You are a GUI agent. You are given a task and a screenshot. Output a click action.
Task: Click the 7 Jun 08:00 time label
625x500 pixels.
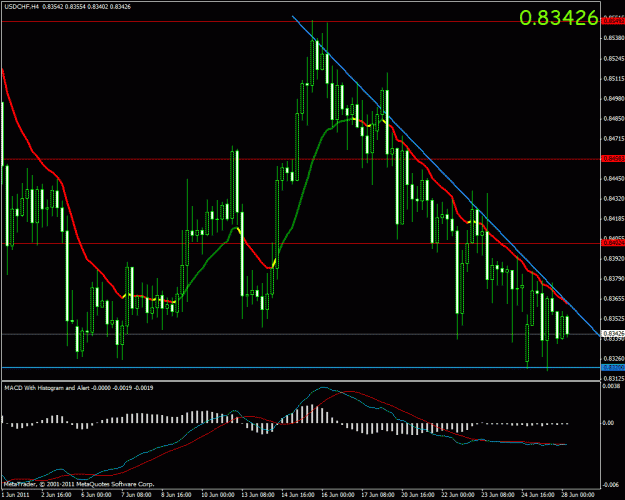135,495
